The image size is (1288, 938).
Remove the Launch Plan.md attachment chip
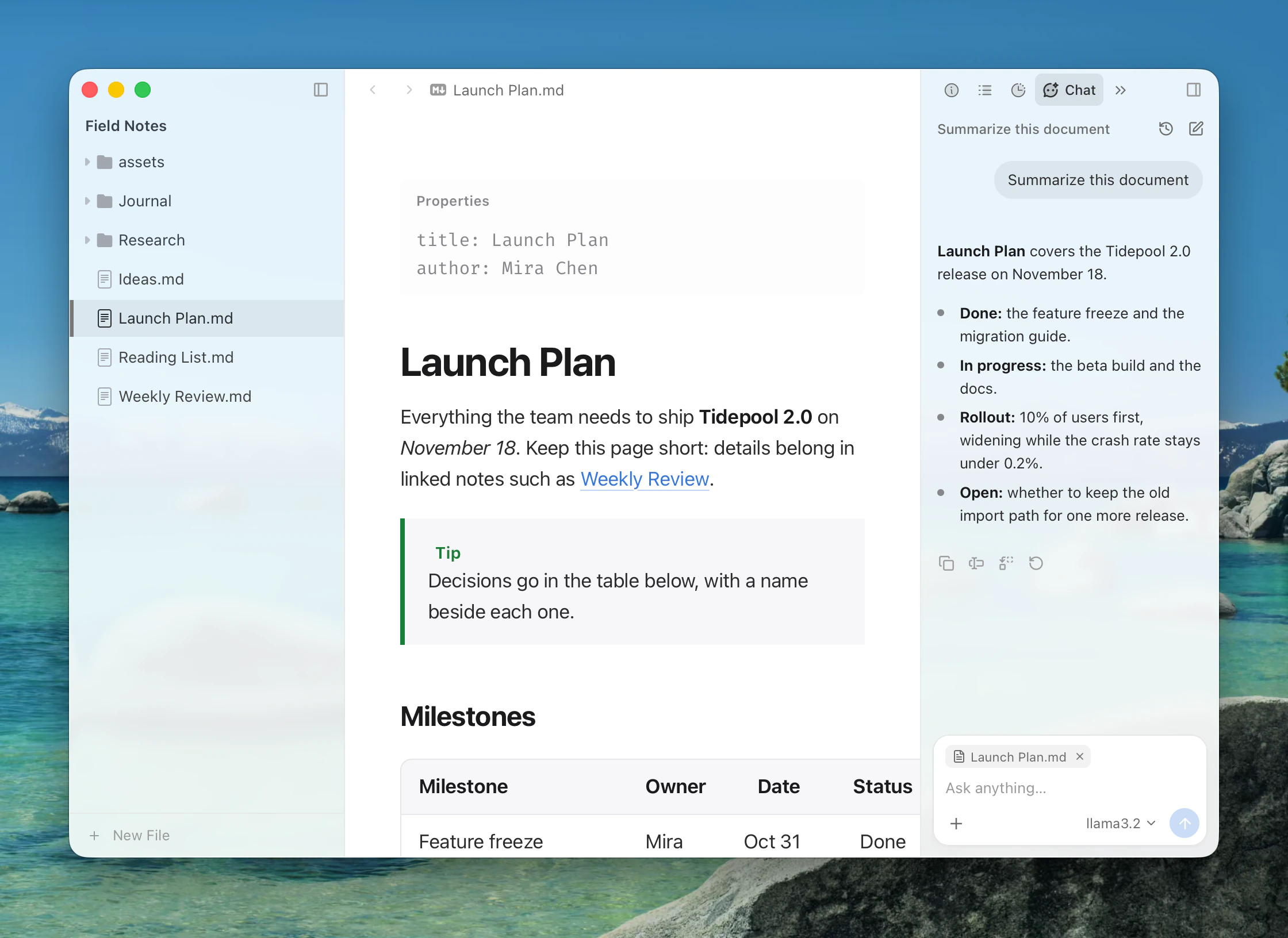[1080, 756]
